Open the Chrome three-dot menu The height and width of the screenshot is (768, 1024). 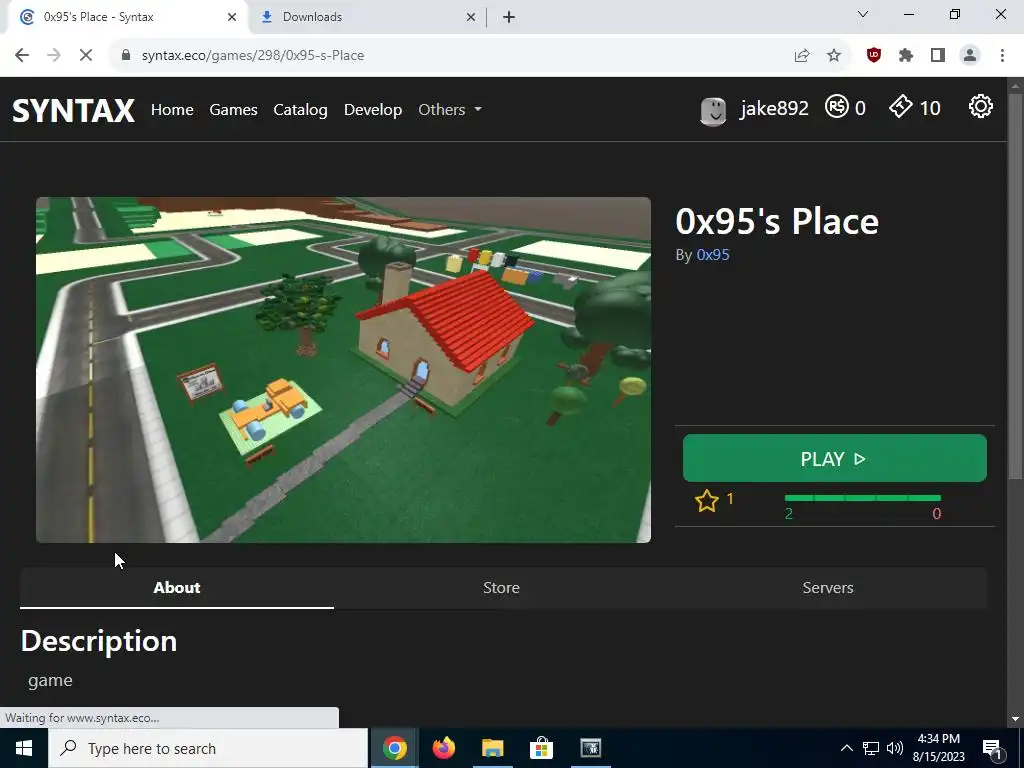pos(1002,56)
